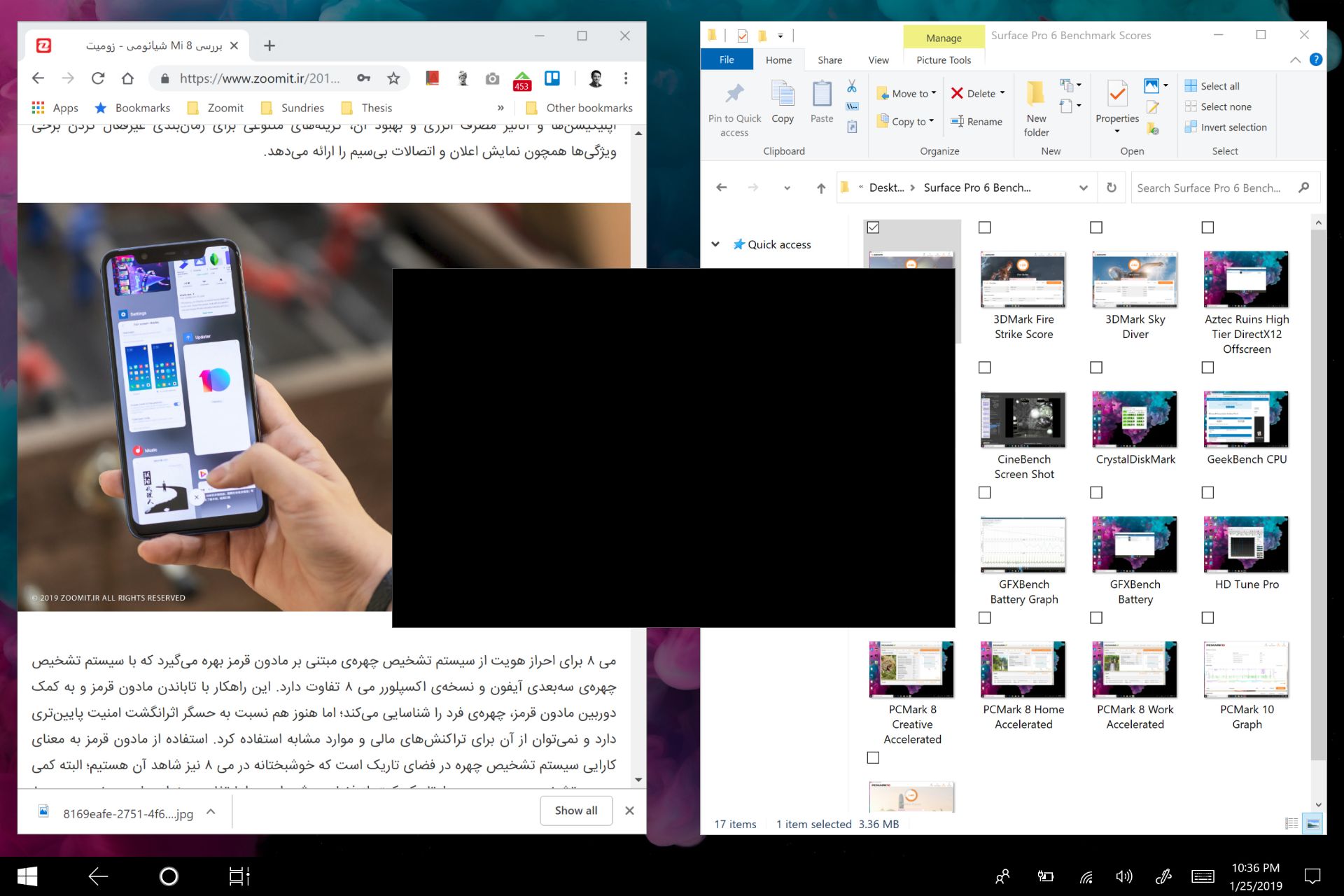
Task: Switch to details view icon
Action: tap(1291, 824)
